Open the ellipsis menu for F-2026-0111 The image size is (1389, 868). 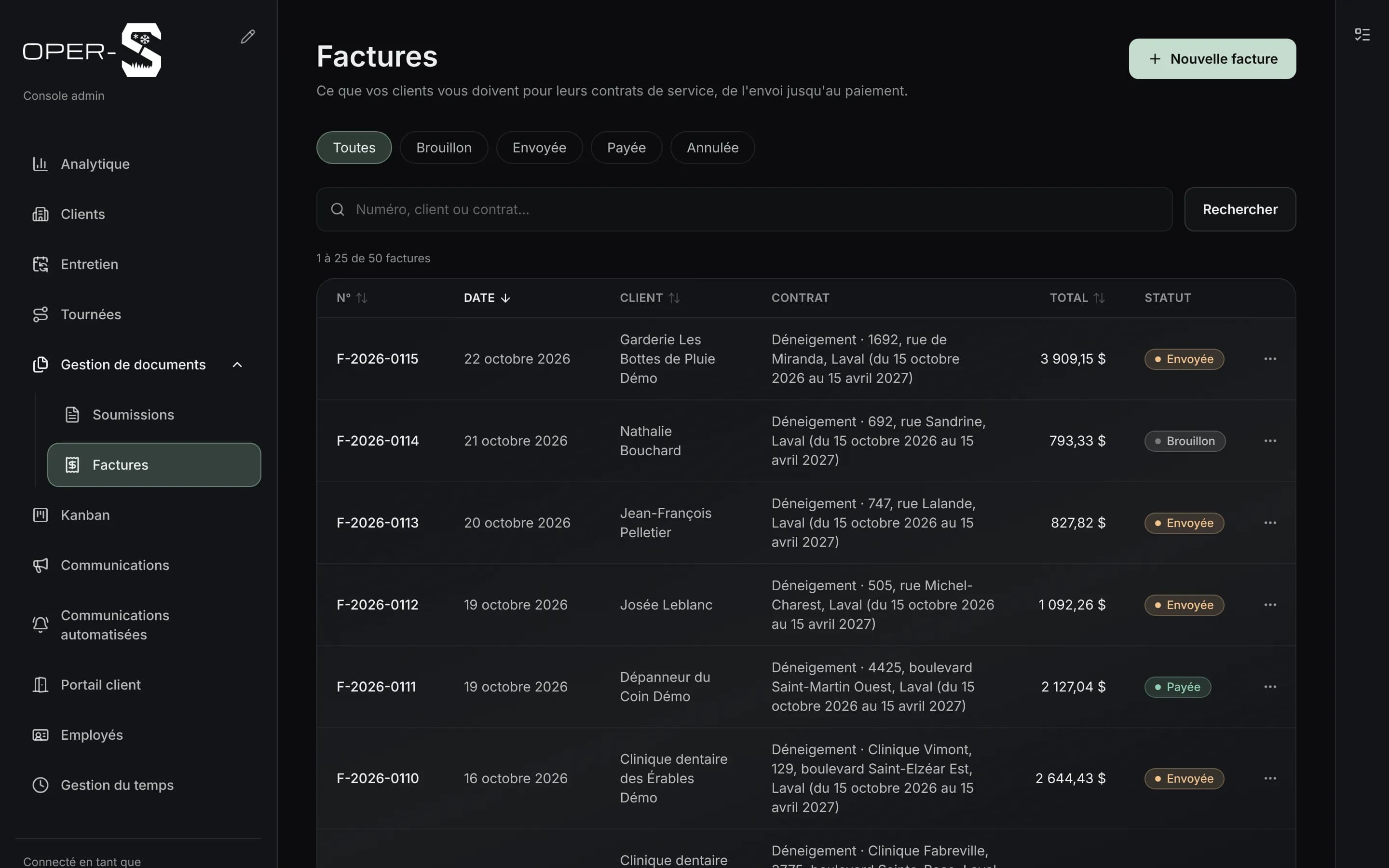click(1270, 687)
